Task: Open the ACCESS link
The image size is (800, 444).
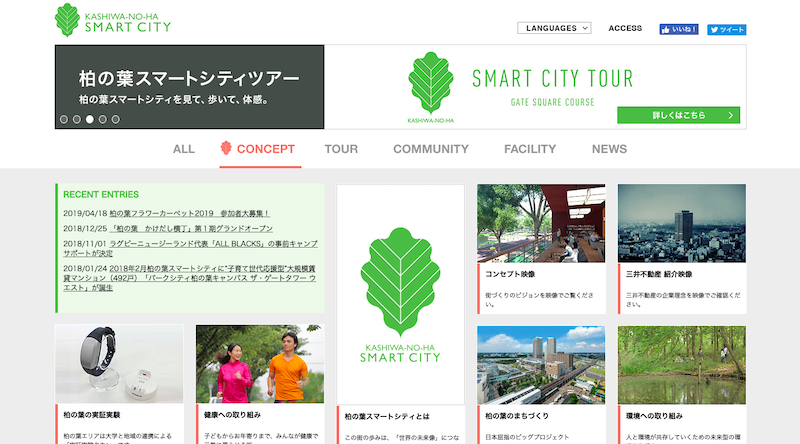Action: pos(625,28)
